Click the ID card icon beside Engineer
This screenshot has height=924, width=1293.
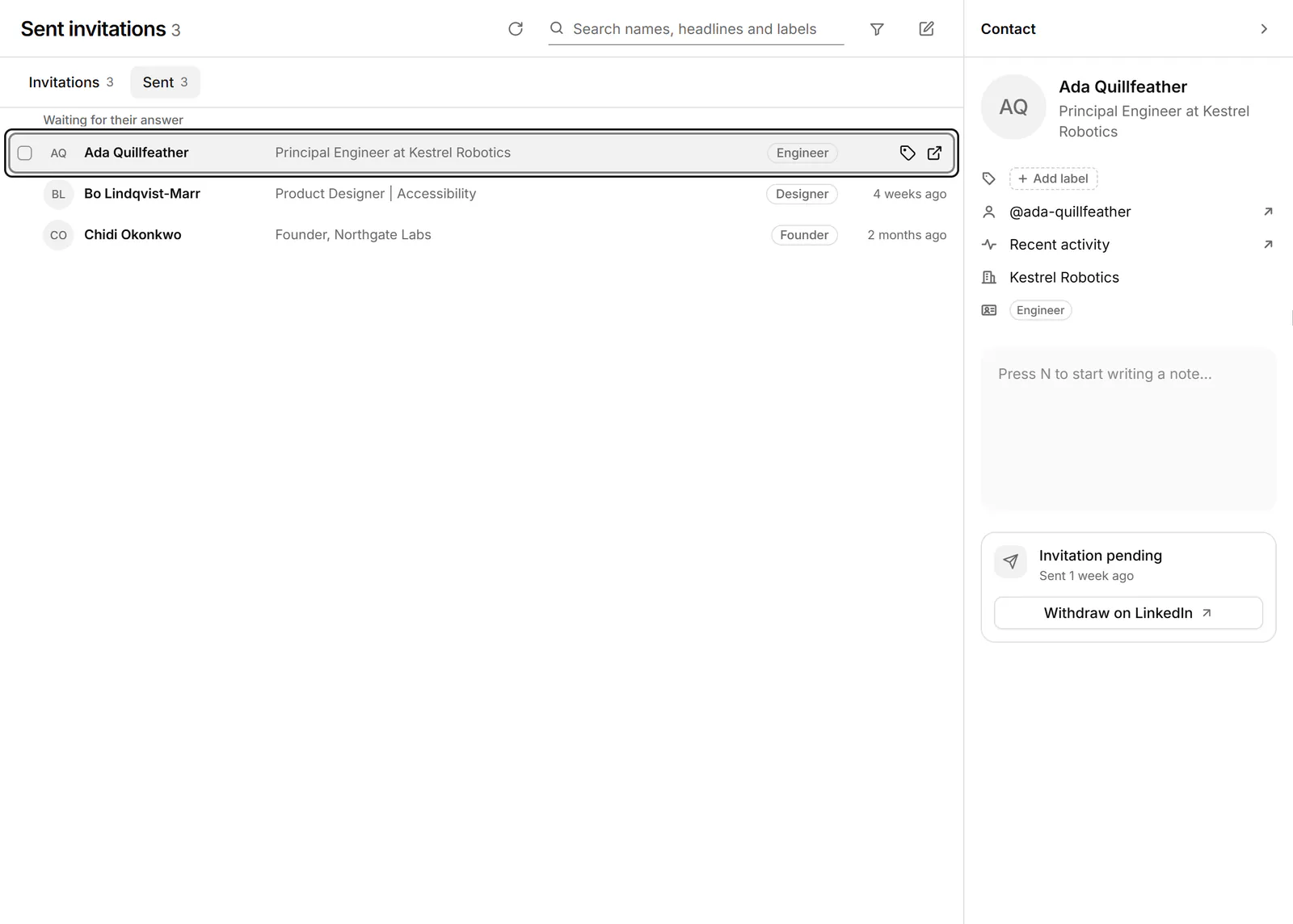(x=988, y=310)
